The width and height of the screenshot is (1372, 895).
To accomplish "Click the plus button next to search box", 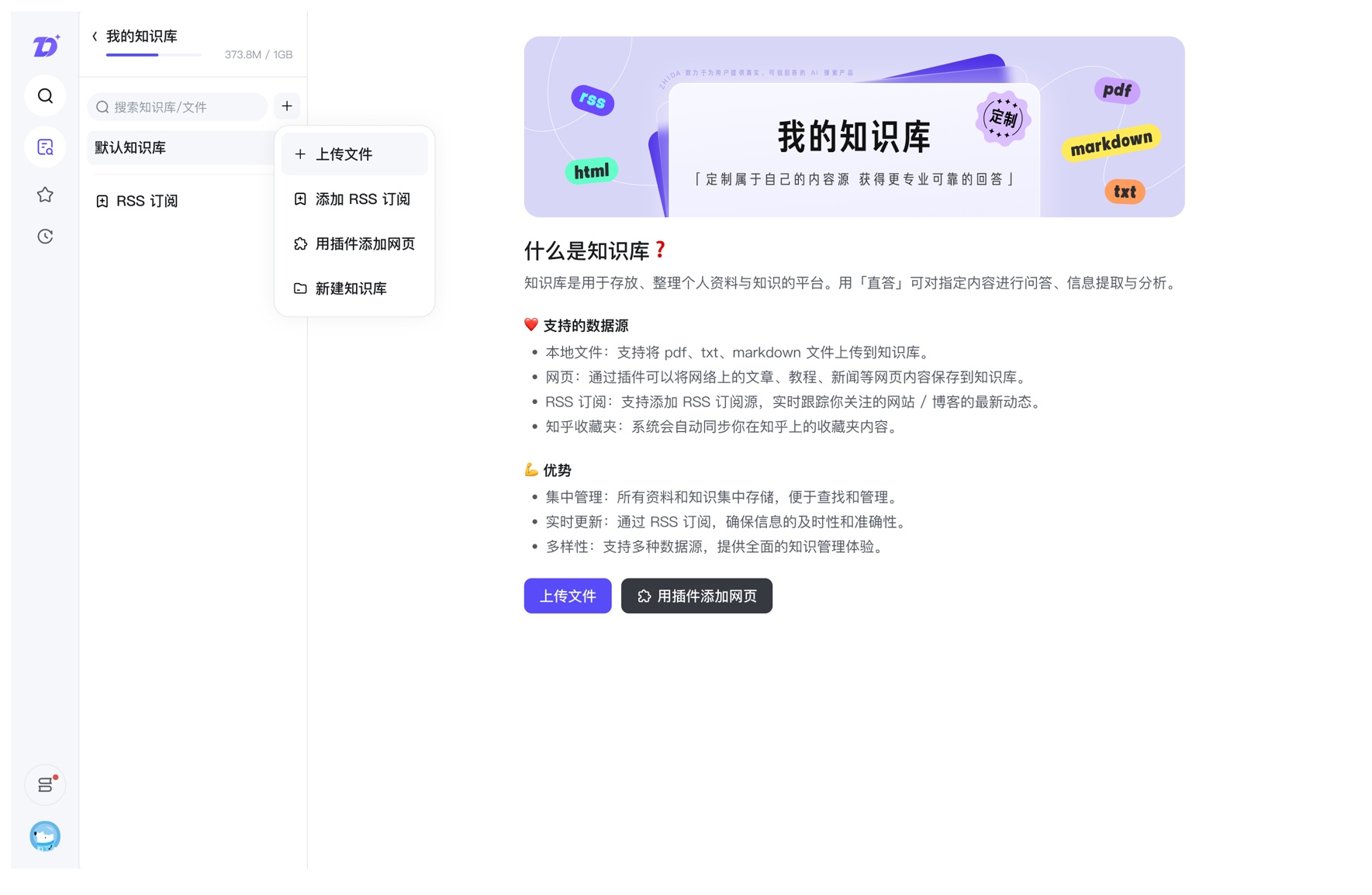I will [x=287, y=106].
